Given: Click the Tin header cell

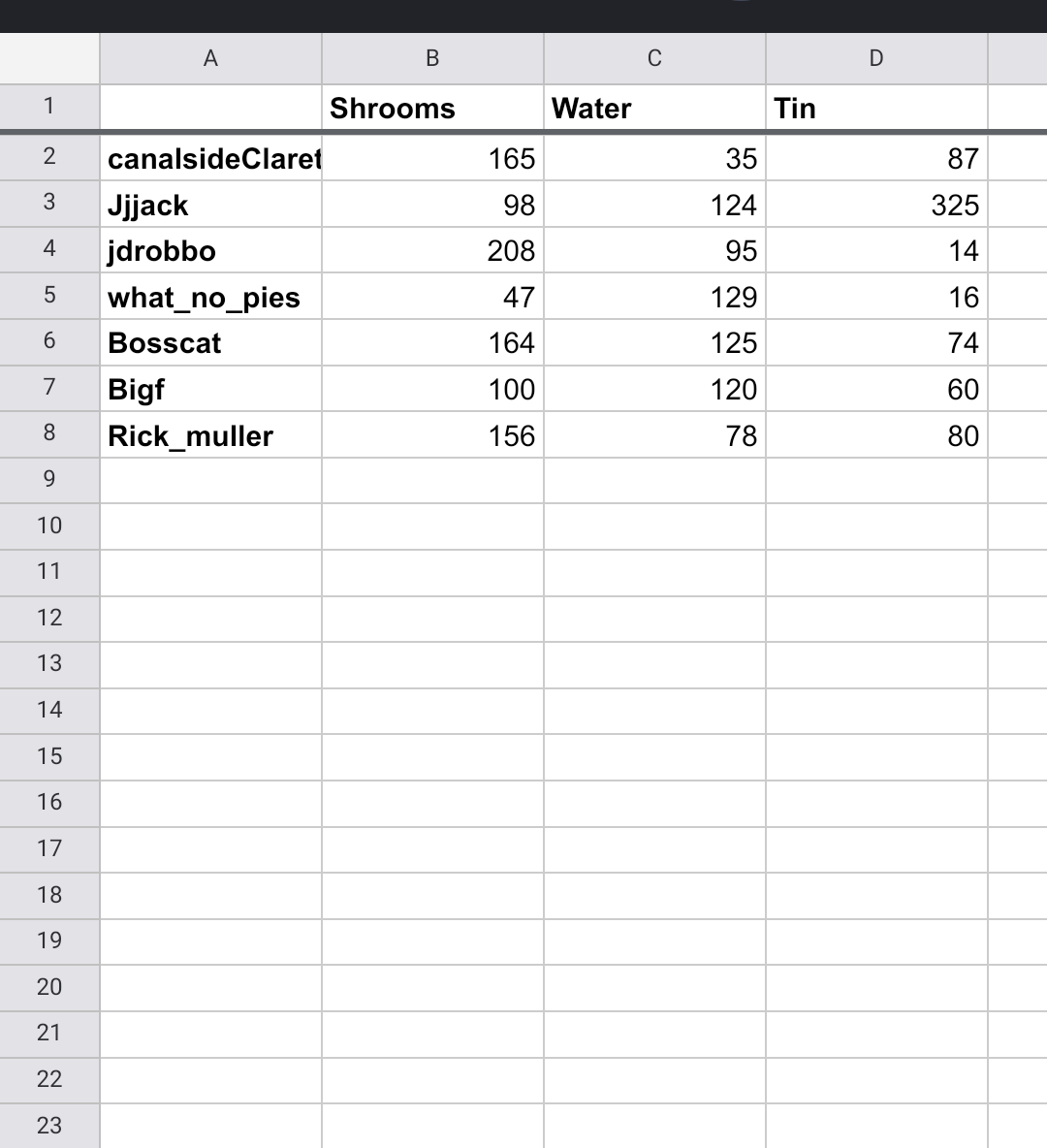Looking at the screenshot, I should (876, 108).
